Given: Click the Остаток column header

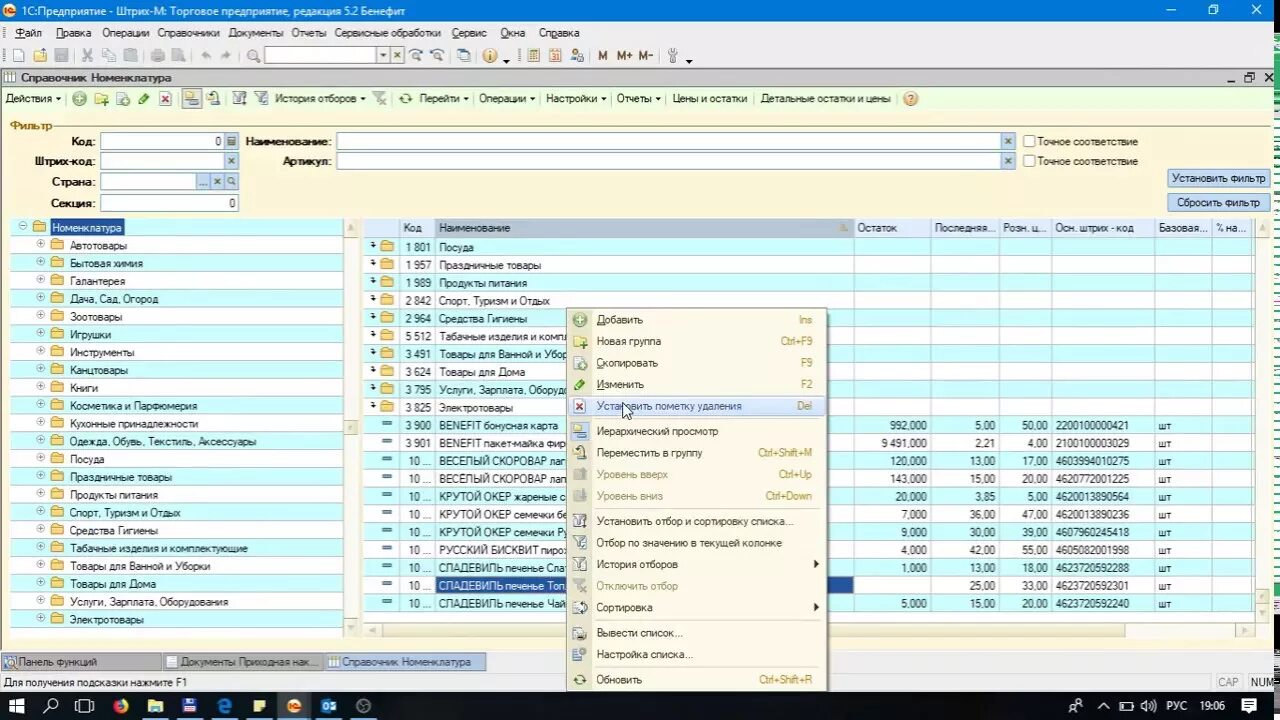Looking at the screenshot, I should coord(892,228).
